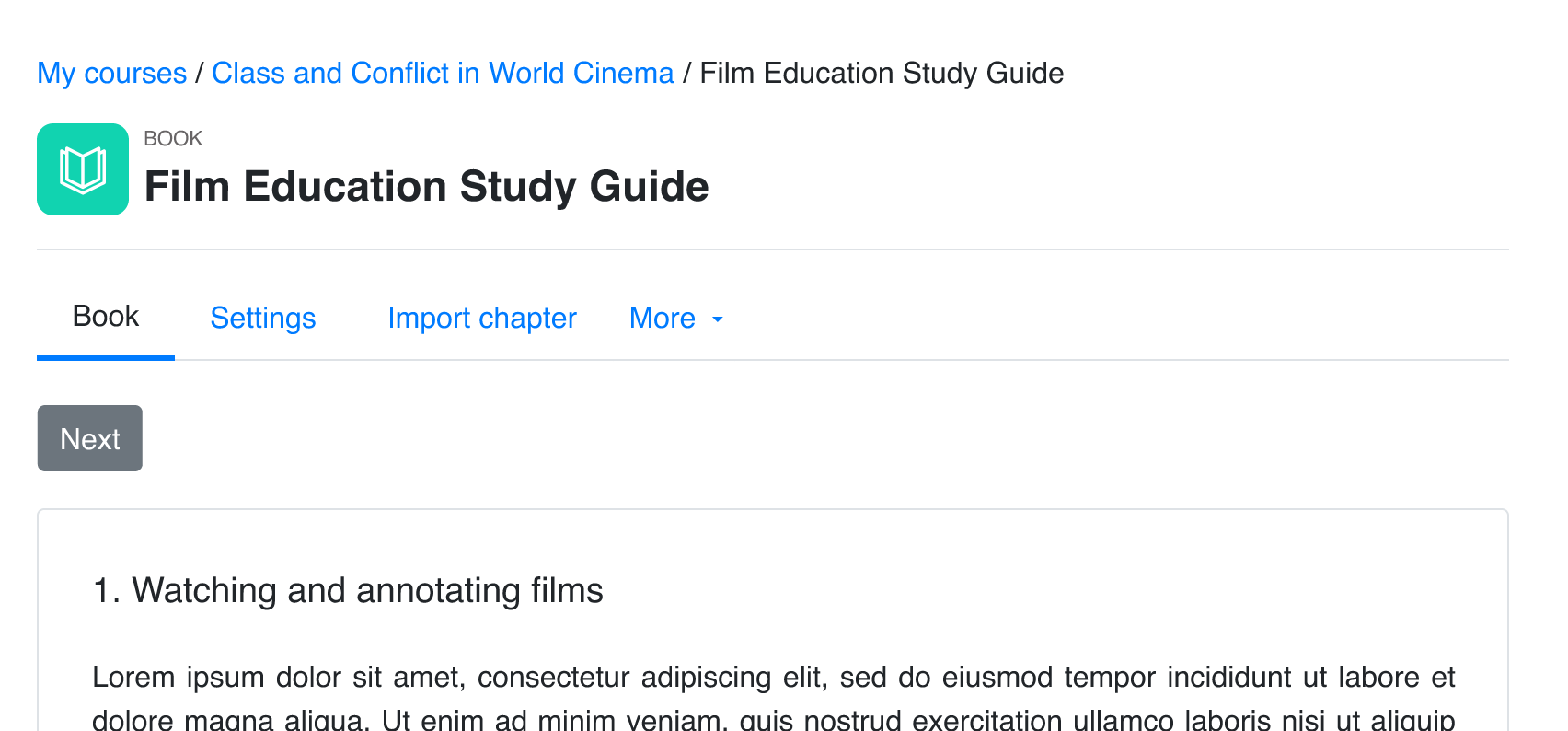Screen dimensions: 1568x731
Task: Go to the Next chapter button
Action: (90, 438)
